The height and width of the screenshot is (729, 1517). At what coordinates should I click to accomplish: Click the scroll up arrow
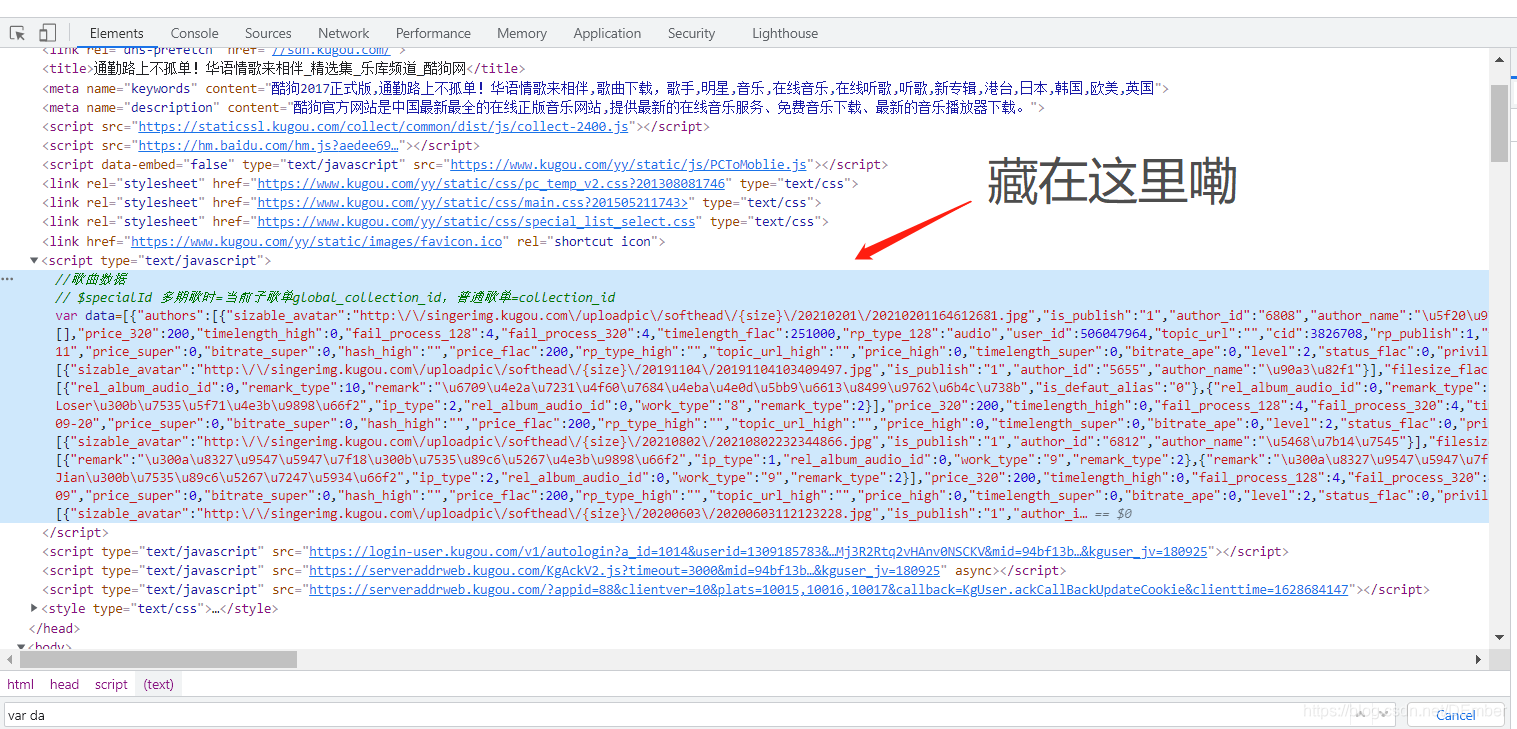(1498, 59)
